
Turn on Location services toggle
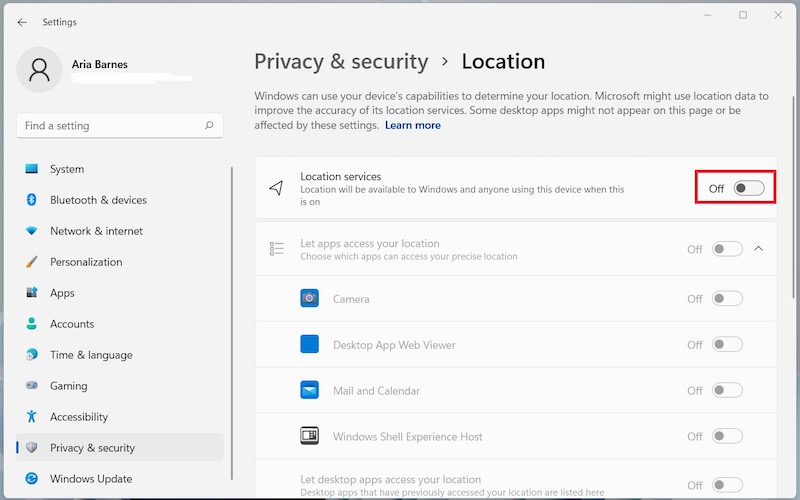(x=748, y=188)
